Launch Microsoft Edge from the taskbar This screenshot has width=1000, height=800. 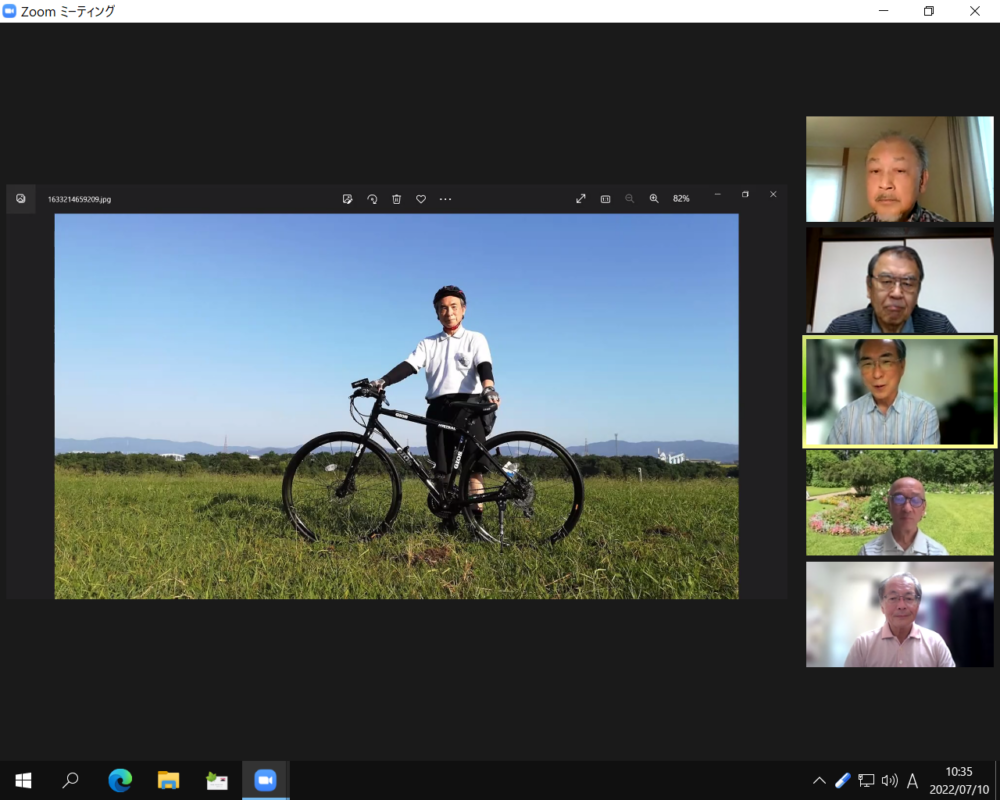tap(120, 780)
